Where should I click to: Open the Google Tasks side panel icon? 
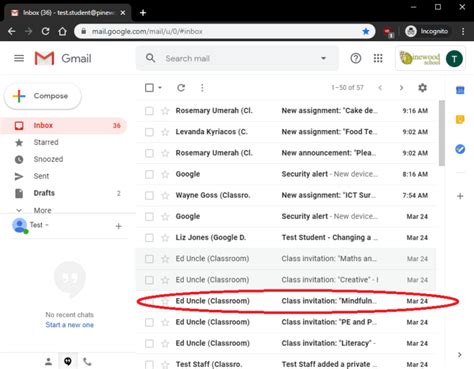(460, 149)
